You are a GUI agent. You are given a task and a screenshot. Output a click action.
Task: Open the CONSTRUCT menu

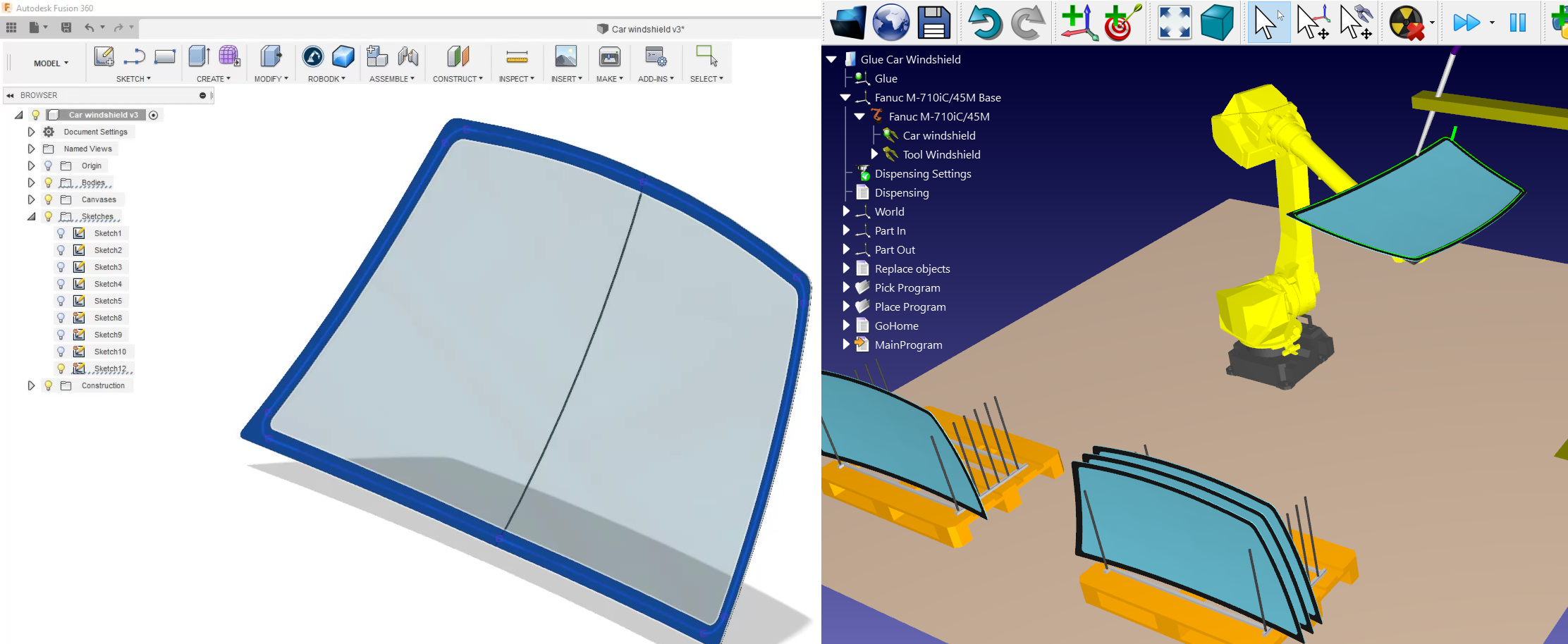[458, 79]
